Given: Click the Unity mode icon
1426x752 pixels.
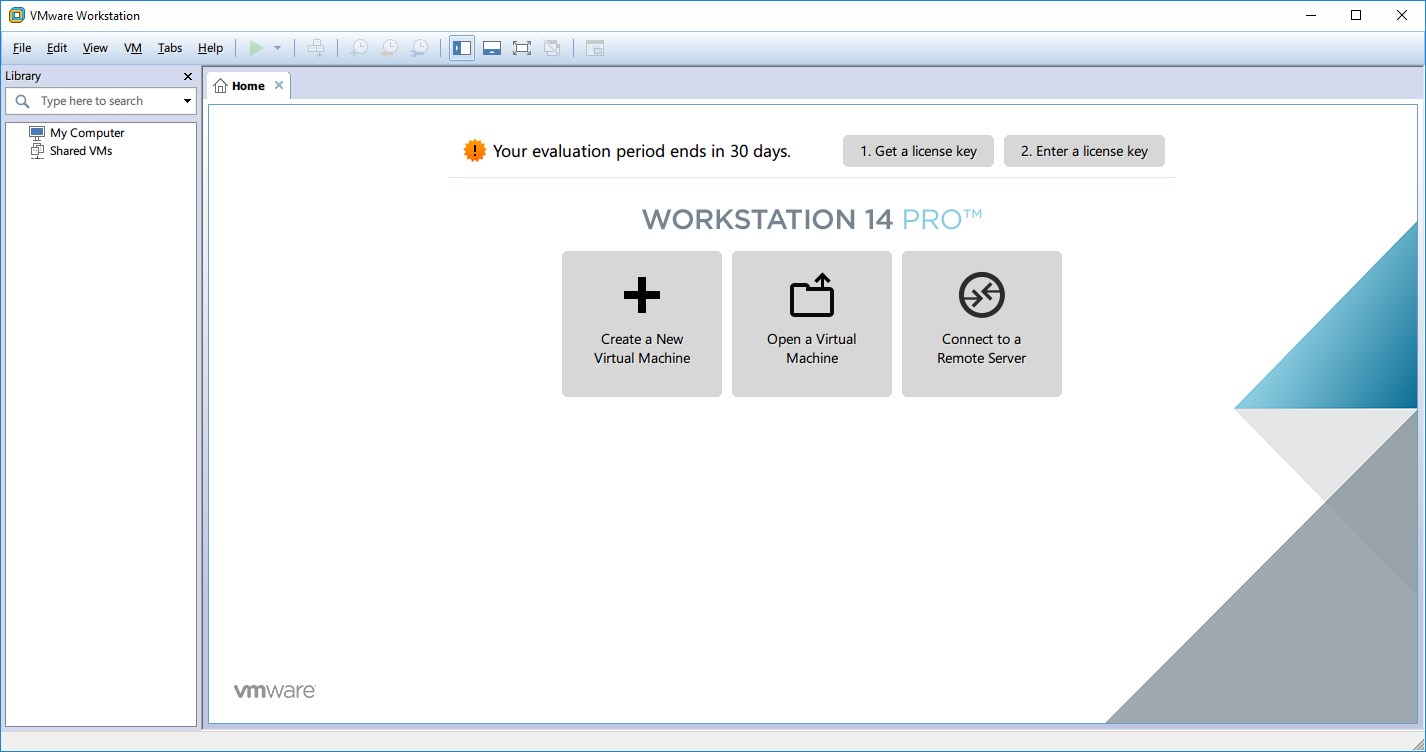Looking at the screenshot, I should tap(553, 47).
